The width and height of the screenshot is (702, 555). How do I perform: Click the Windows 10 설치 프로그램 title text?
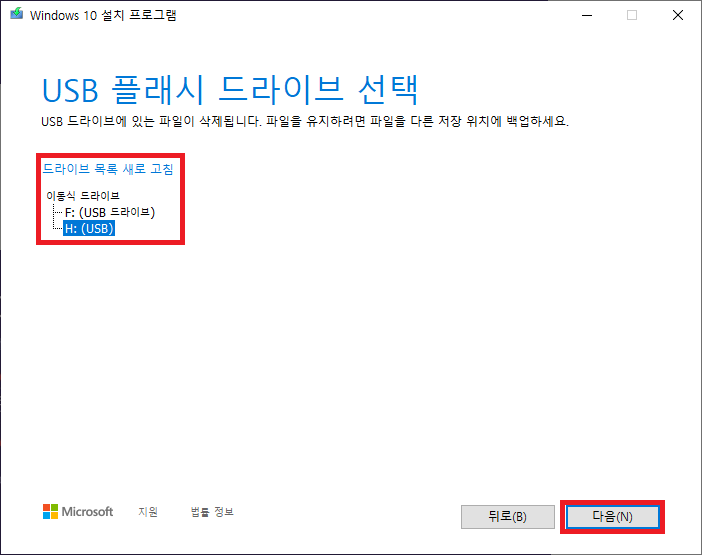pyautogui.click(x=103, y=15)
